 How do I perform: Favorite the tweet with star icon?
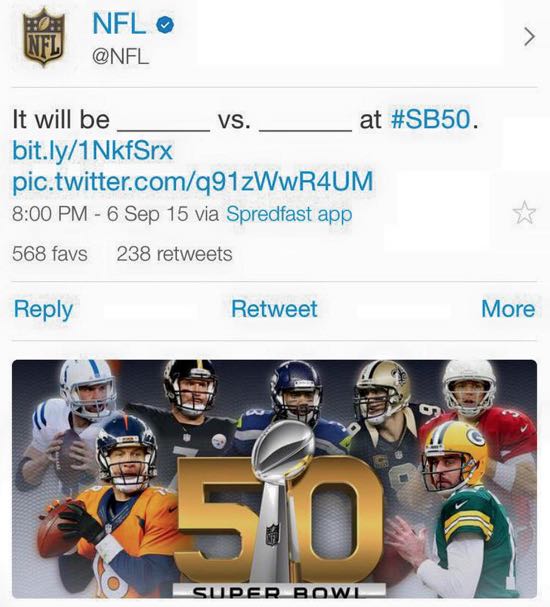coord(524,213)
